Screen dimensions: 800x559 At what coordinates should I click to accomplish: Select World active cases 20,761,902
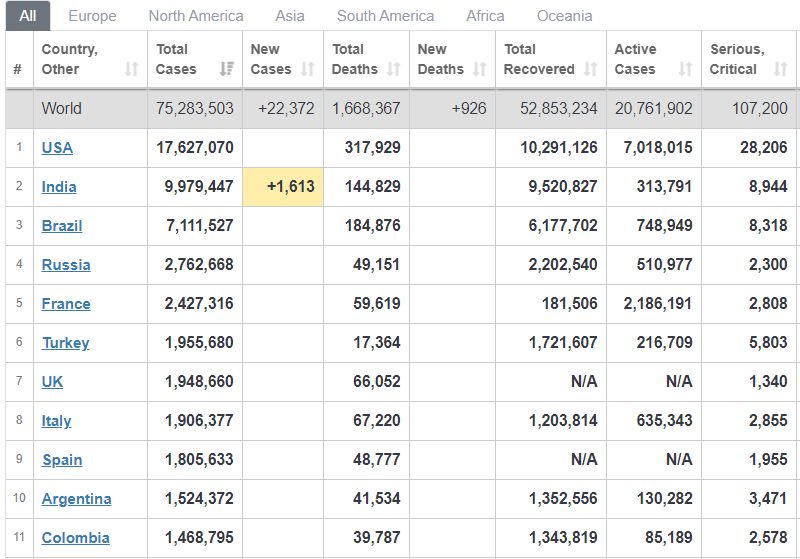coord(654,108)
